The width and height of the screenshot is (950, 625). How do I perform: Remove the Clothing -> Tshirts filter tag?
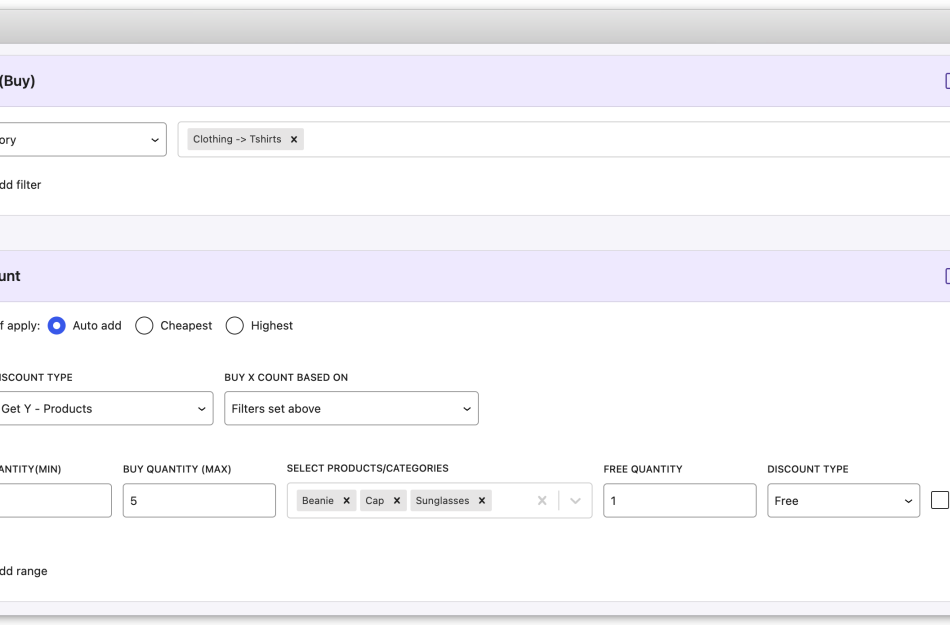click(293, 139)
